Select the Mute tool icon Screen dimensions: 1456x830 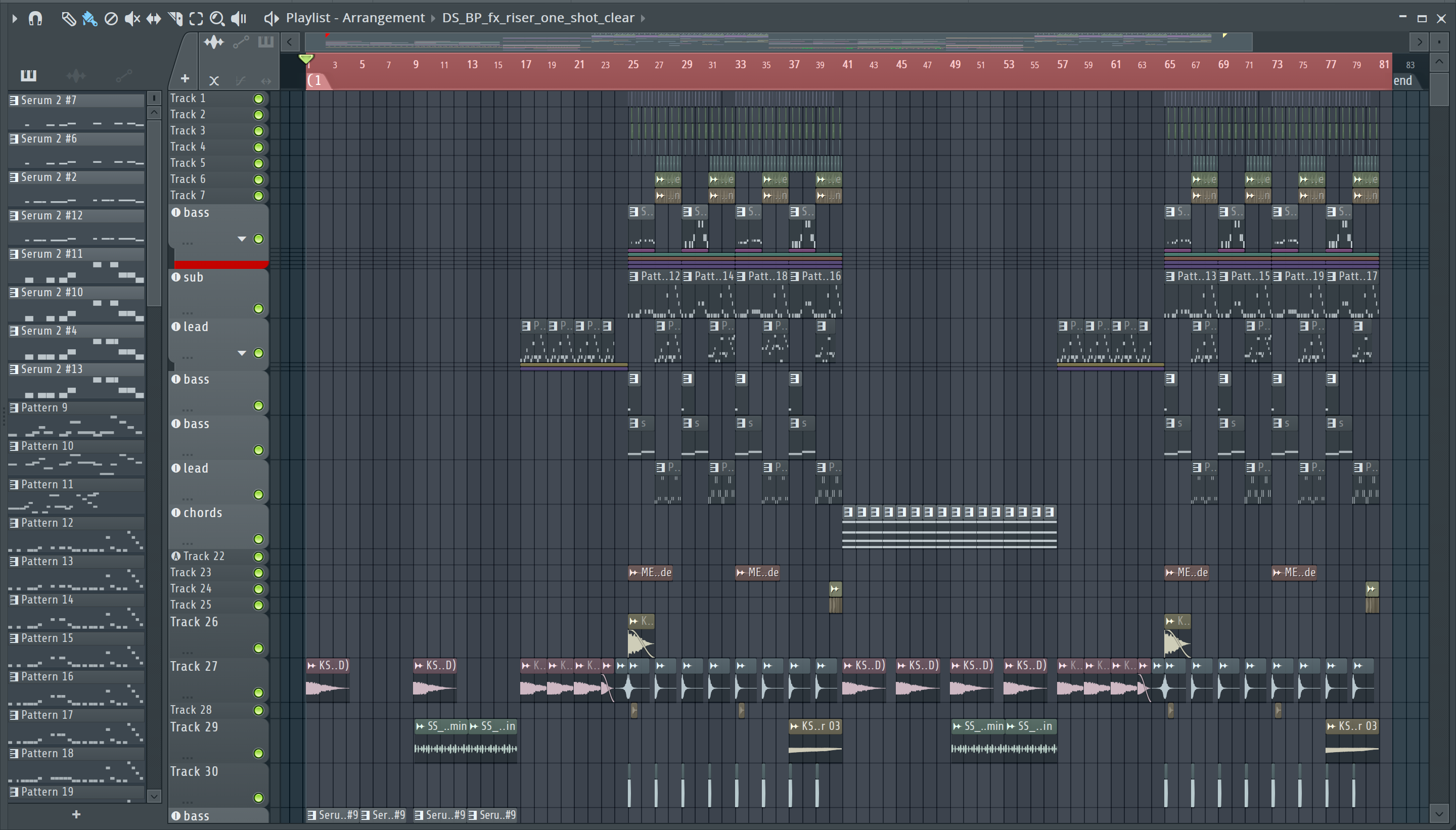[x=132, y=18]
